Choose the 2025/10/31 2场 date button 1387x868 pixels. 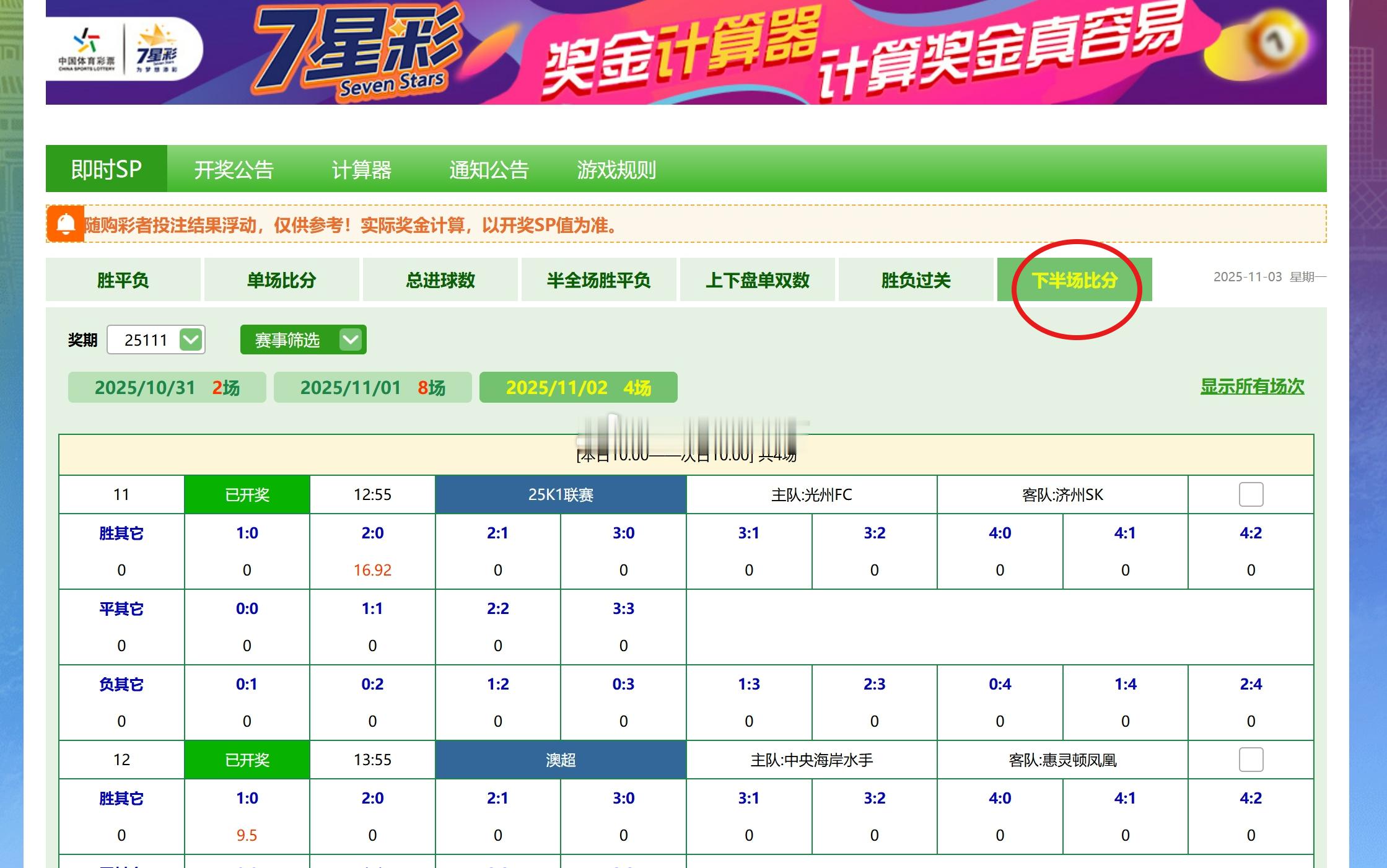[167, 388]
